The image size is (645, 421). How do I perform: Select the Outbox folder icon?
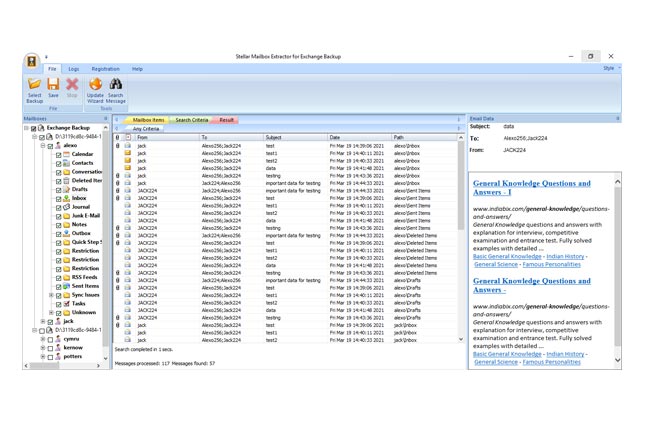click(x=66, y=233)
